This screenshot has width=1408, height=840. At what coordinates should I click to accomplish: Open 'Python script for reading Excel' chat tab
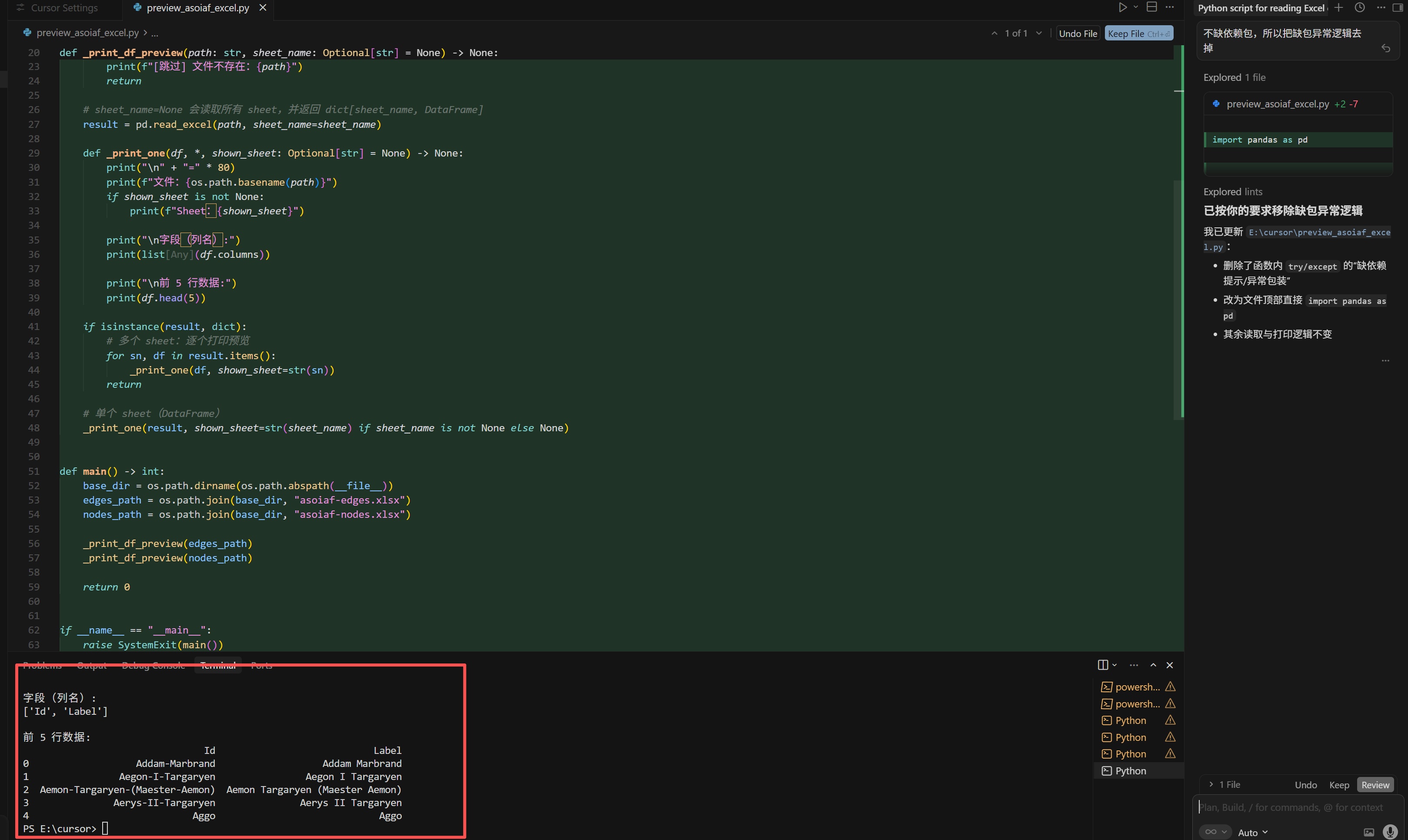coord(1261,8)
